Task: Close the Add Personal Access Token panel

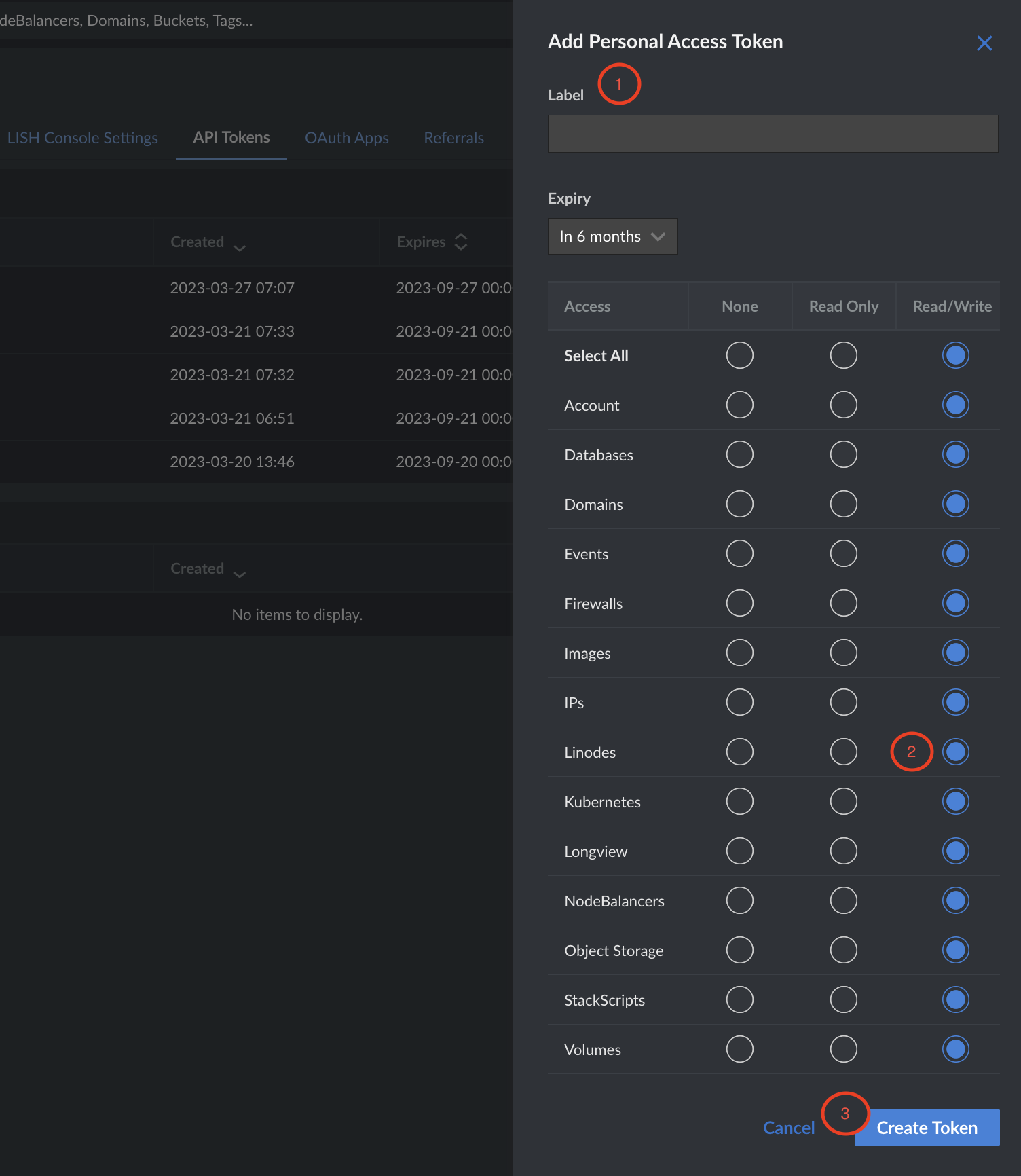Action: point(984,43)
